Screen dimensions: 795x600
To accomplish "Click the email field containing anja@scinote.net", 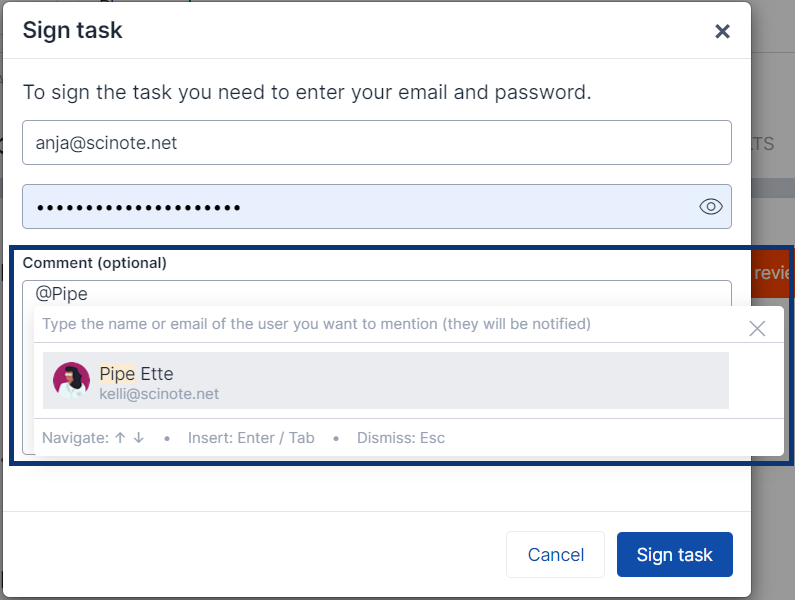I will 376,143.
